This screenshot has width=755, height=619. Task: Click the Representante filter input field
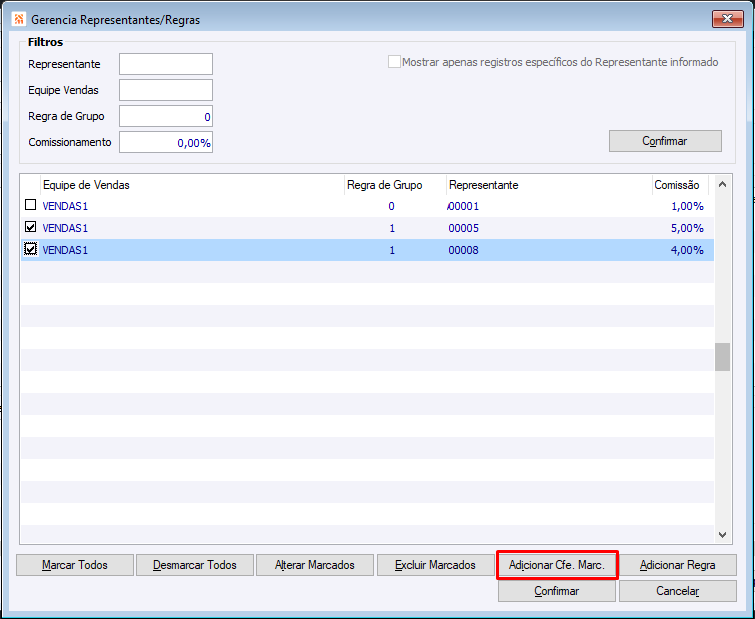pos(166,64)
